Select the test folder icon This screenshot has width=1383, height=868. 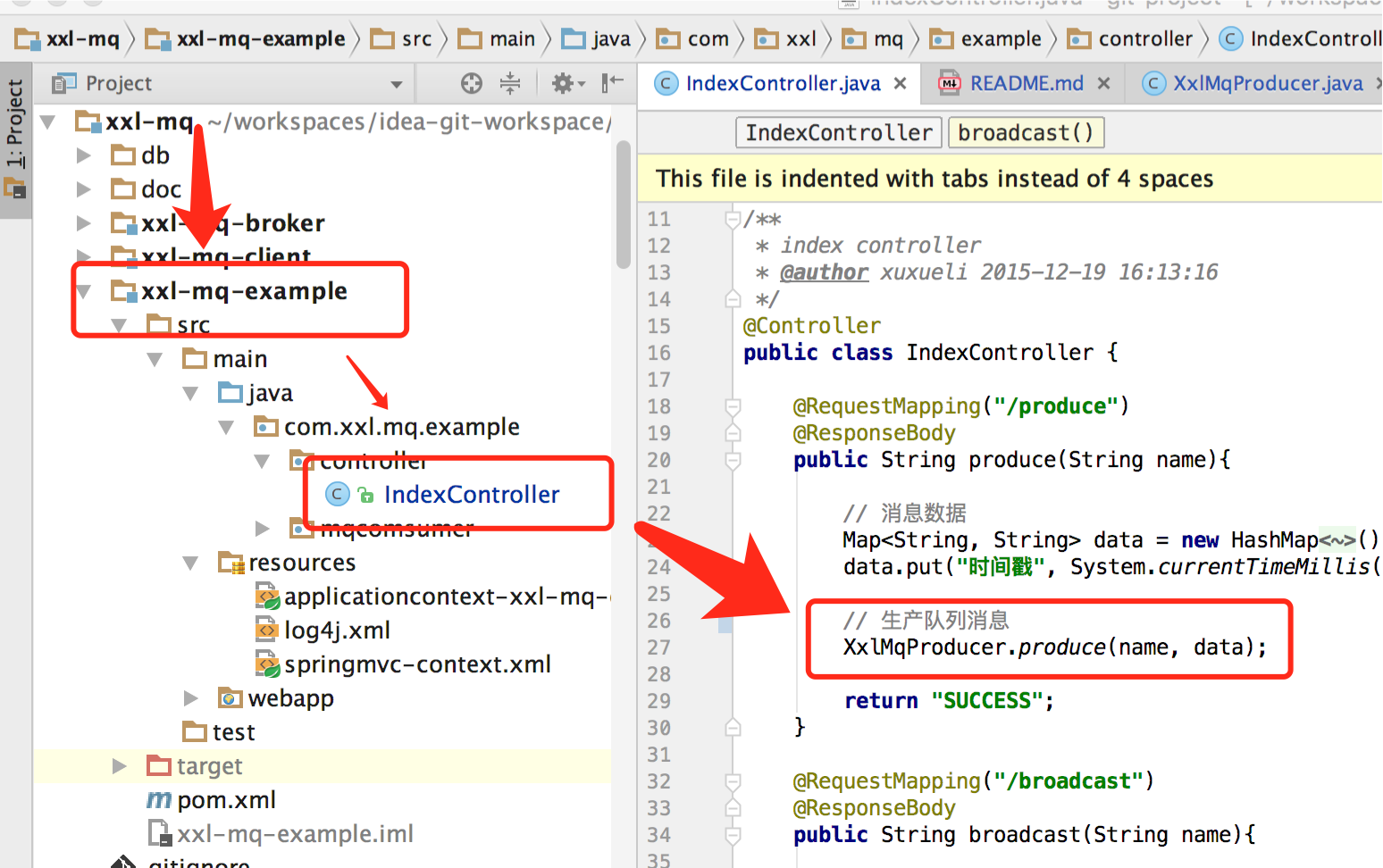tap(195, 732)
